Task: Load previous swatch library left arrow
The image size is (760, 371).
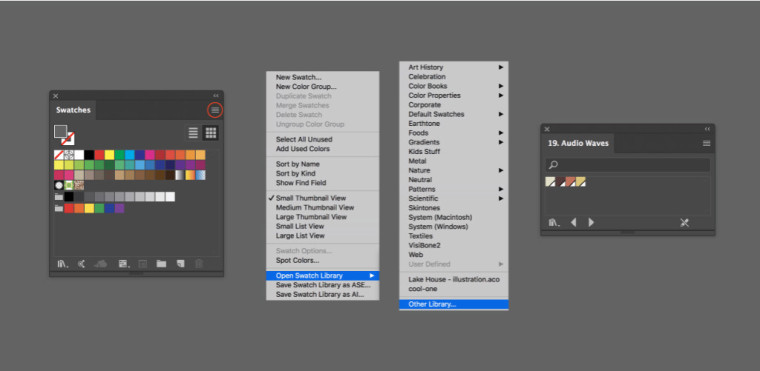Action: click(x=573, y=223)
